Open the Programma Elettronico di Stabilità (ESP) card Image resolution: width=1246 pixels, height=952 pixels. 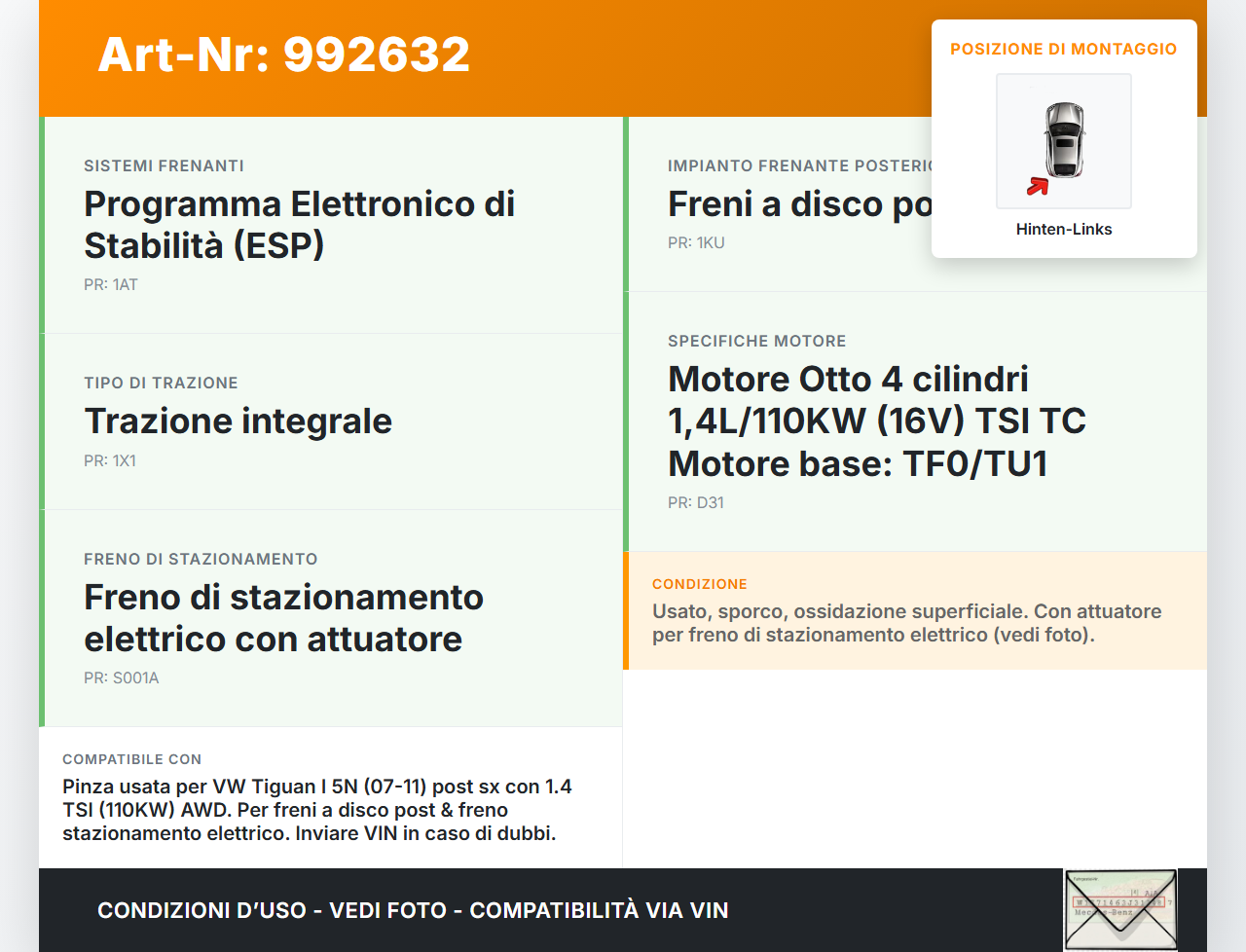pos(299,225)
